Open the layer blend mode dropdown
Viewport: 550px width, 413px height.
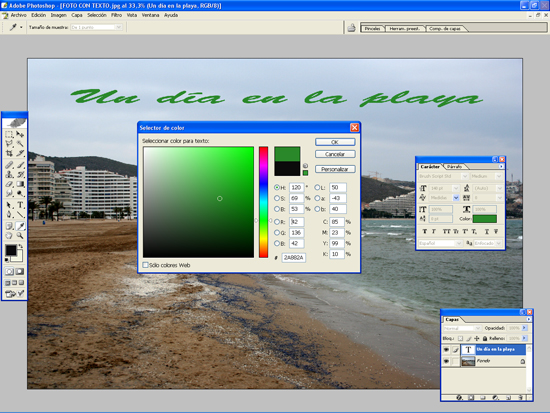(462, 328)
